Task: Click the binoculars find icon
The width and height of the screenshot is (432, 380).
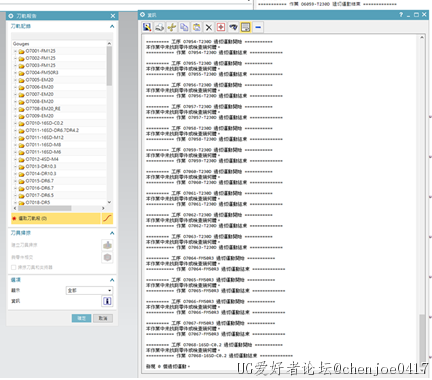Action: point(233,27)
